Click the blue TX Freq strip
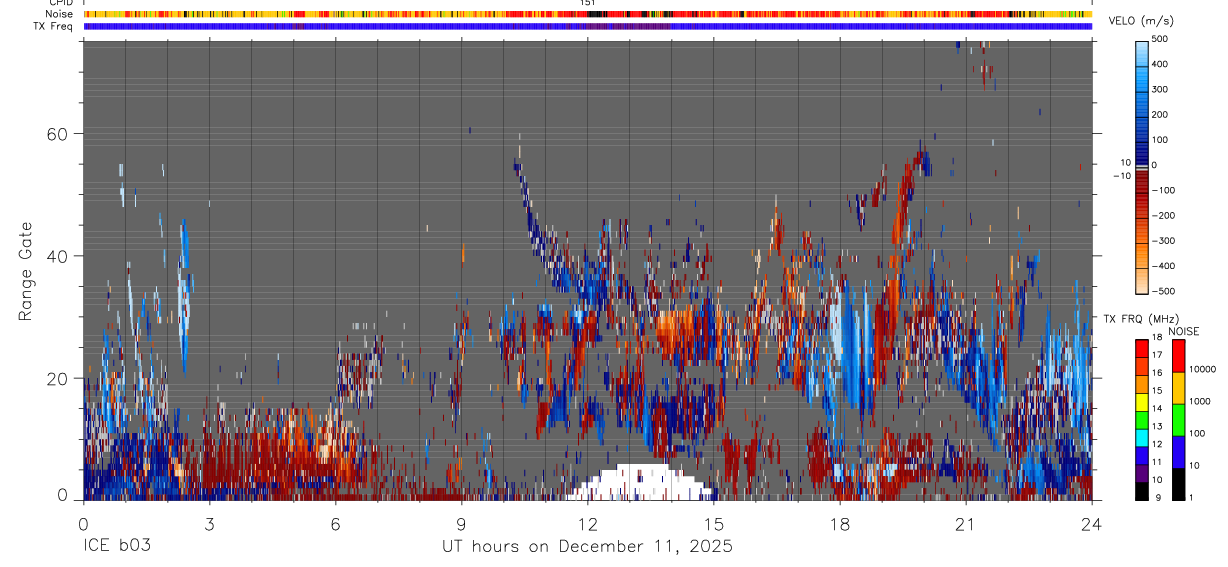Image resolution: width=1228 pixels, height=567 pixels. point(588,26)
